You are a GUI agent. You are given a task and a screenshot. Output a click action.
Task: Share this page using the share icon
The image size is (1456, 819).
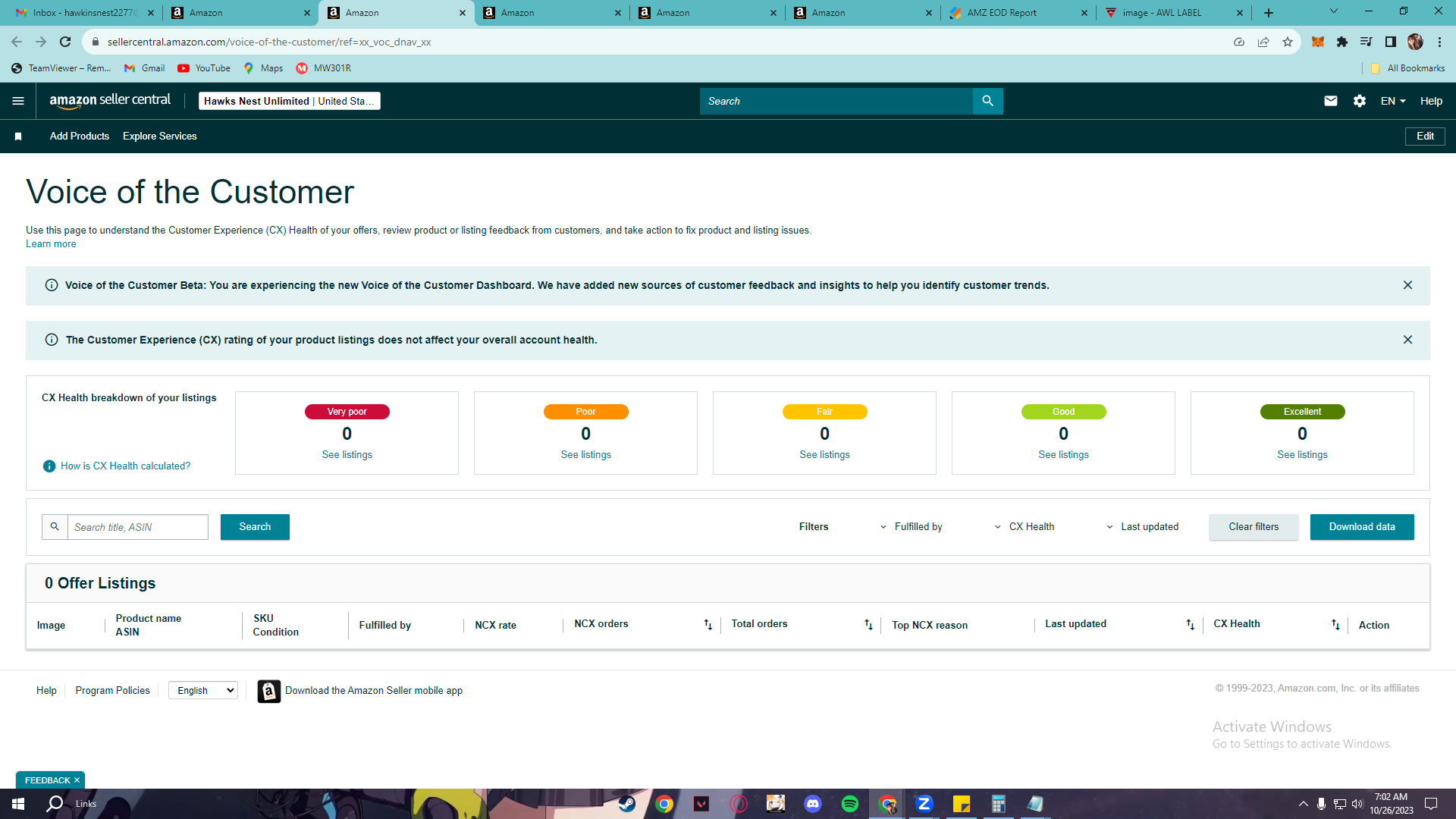pos(1263,42)
